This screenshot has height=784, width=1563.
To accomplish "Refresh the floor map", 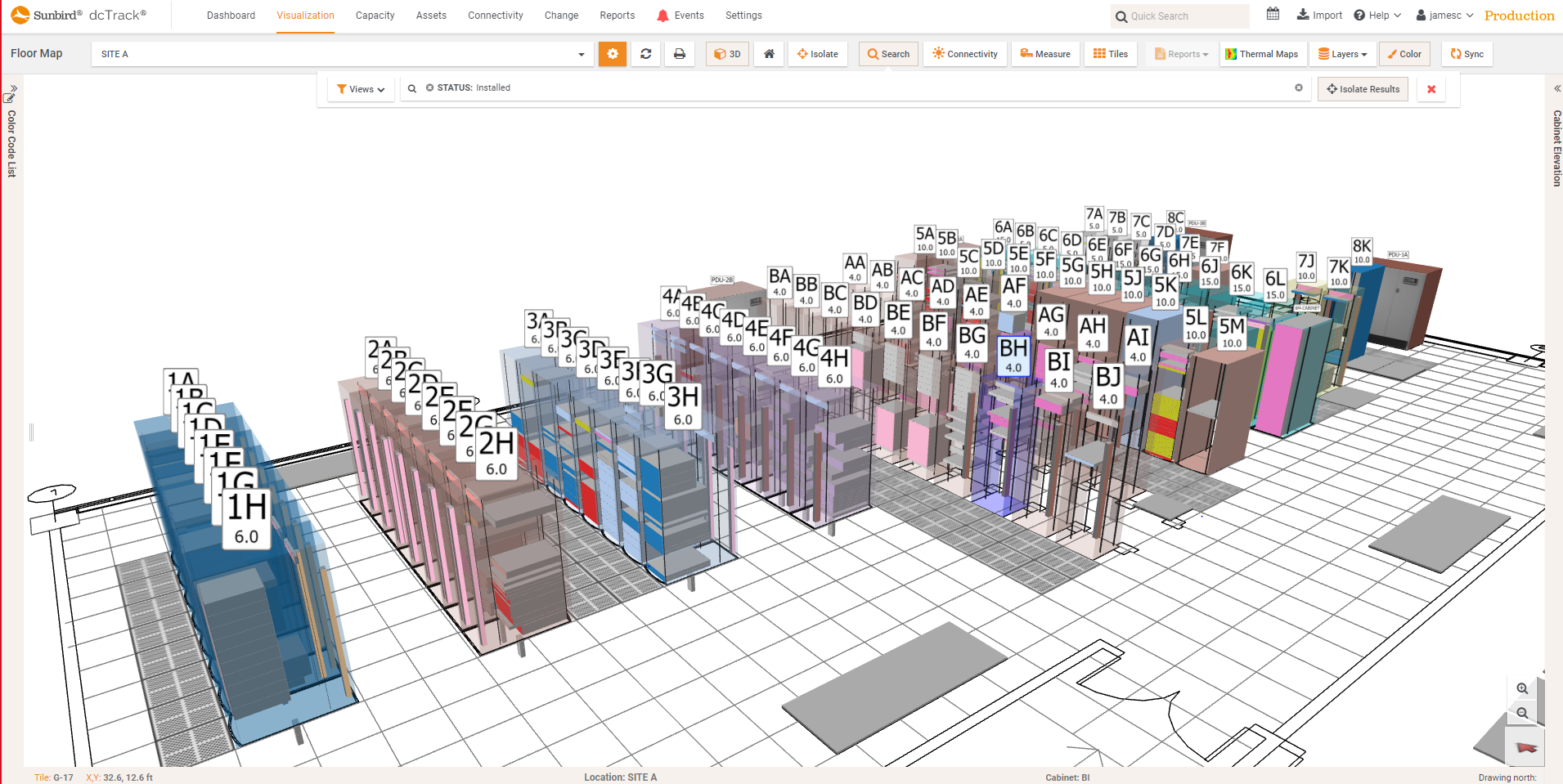I will (645, 54).
